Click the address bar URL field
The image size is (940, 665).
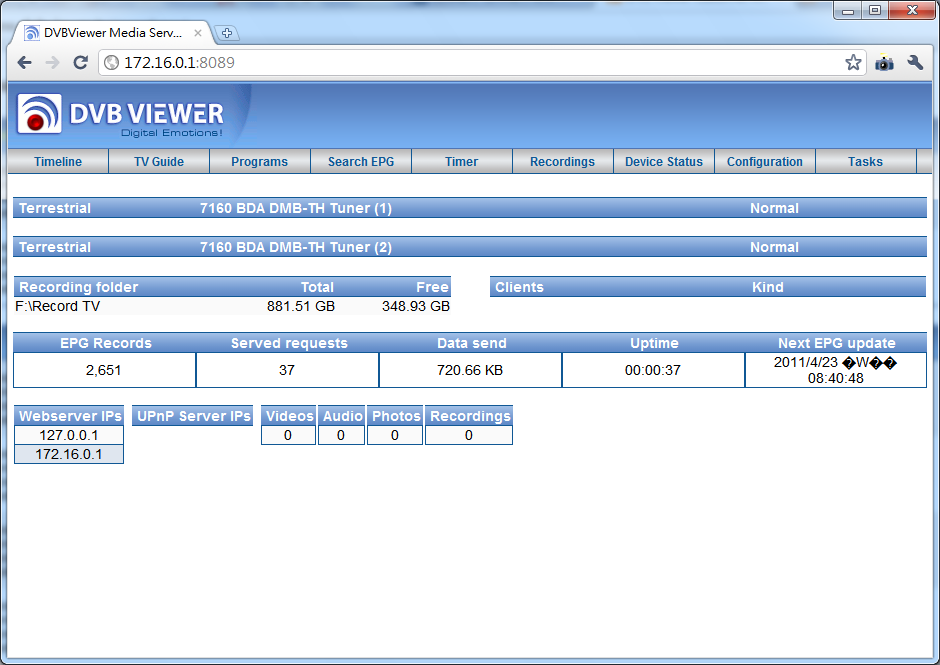[x=470, y=63]
